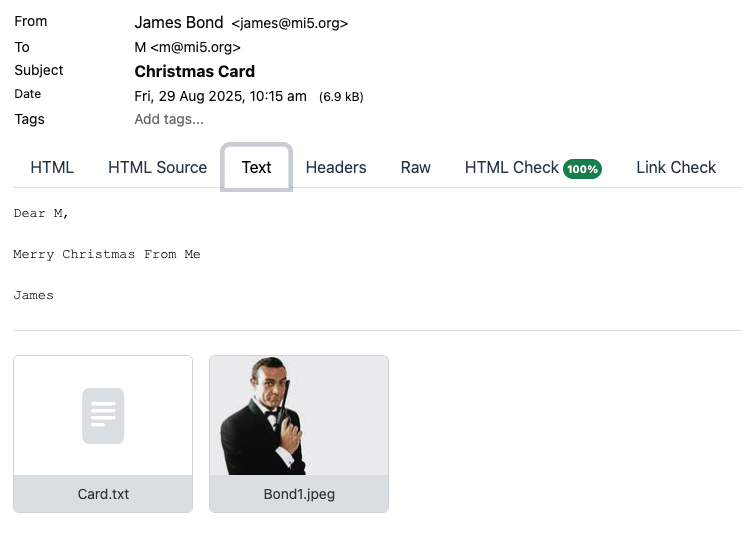The image size is (742, 550).
Task: Click the Bond1.jpeg filename label
Action: pos(298,494)
